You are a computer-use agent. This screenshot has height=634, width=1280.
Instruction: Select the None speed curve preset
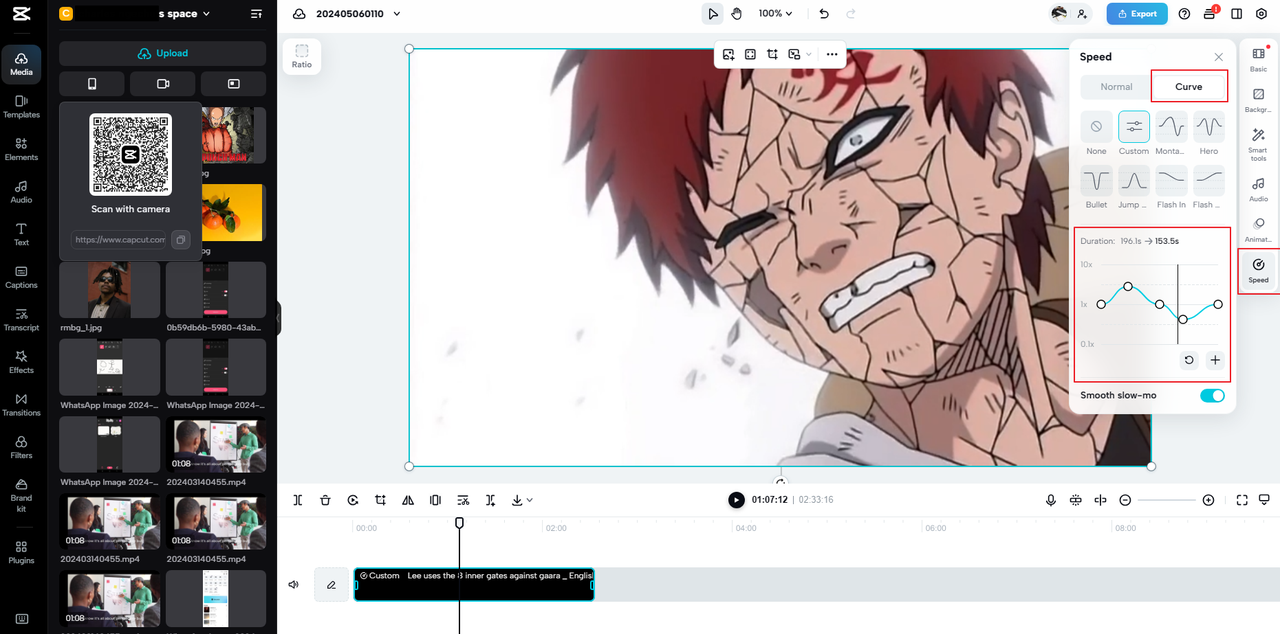click(1096, 133)
